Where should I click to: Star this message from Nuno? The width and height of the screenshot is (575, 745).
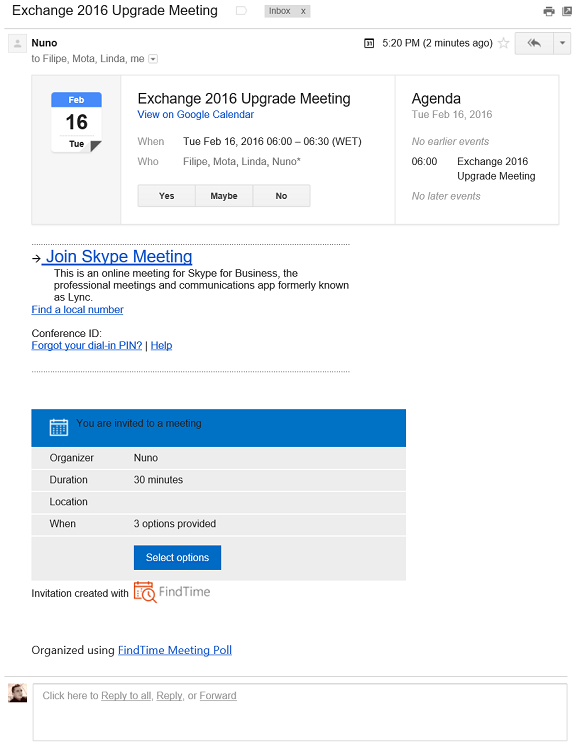[504, 43]
